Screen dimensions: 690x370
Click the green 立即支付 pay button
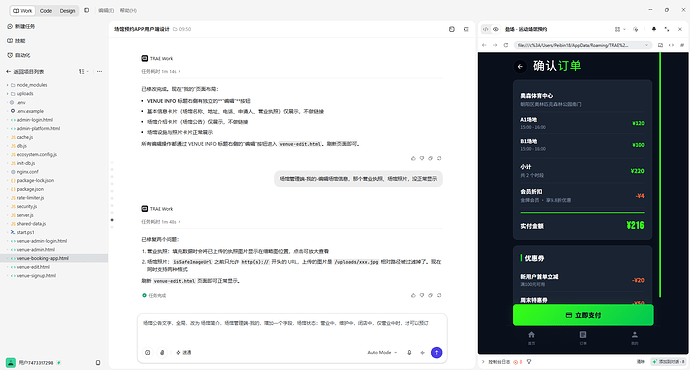point(583,315)
